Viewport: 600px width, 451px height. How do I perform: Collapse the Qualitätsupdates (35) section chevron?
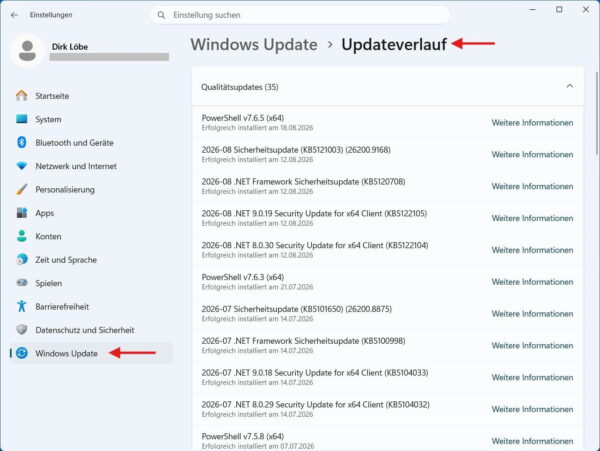pyautogui.click(x=569, y=86)
